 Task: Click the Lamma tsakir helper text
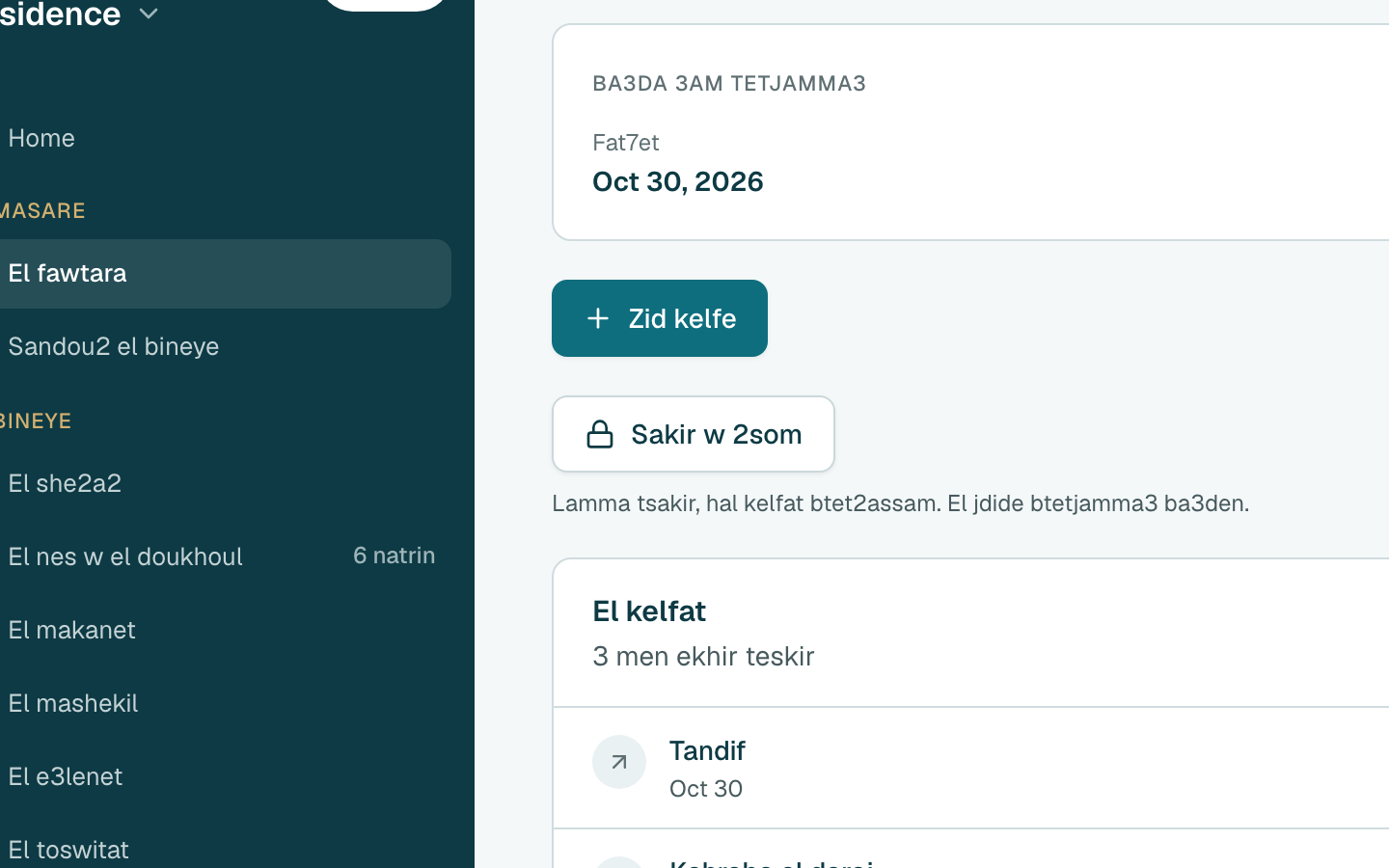point(900,503)
